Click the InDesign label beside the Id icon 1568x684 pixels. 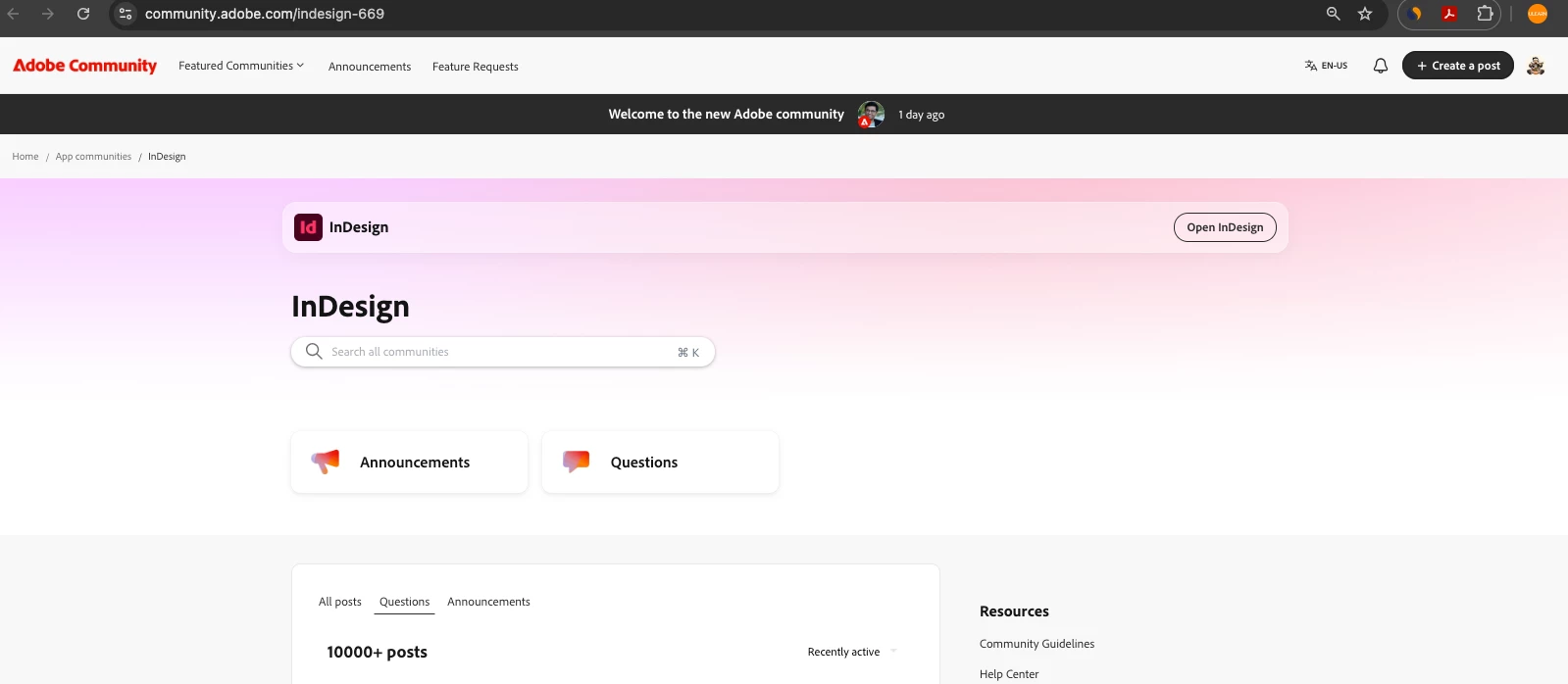(x=359, y=227)
